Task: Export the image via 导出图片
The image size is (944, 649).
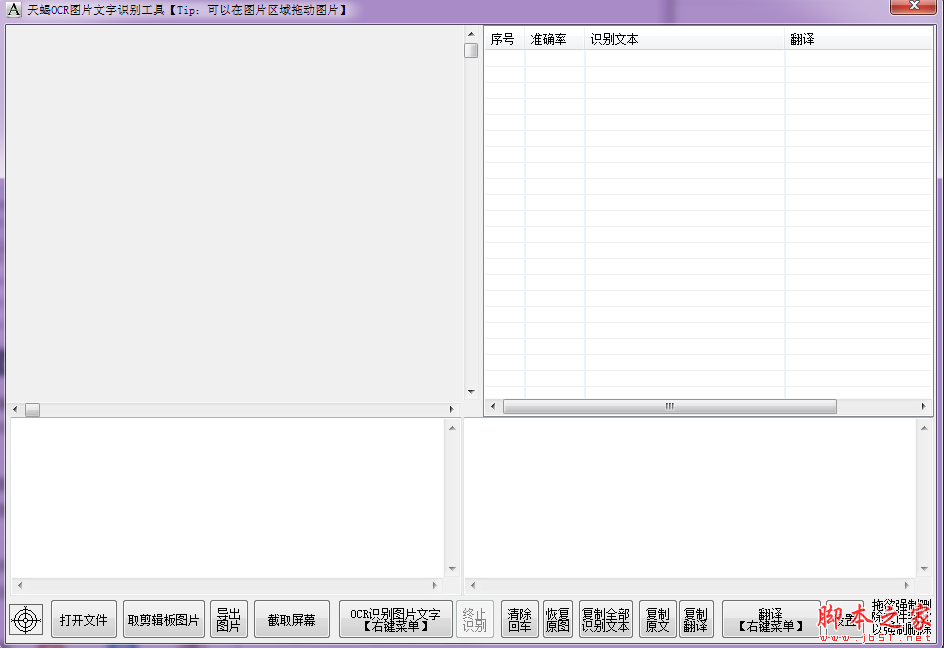Action: pyautogui.click(x=228, y=619)
